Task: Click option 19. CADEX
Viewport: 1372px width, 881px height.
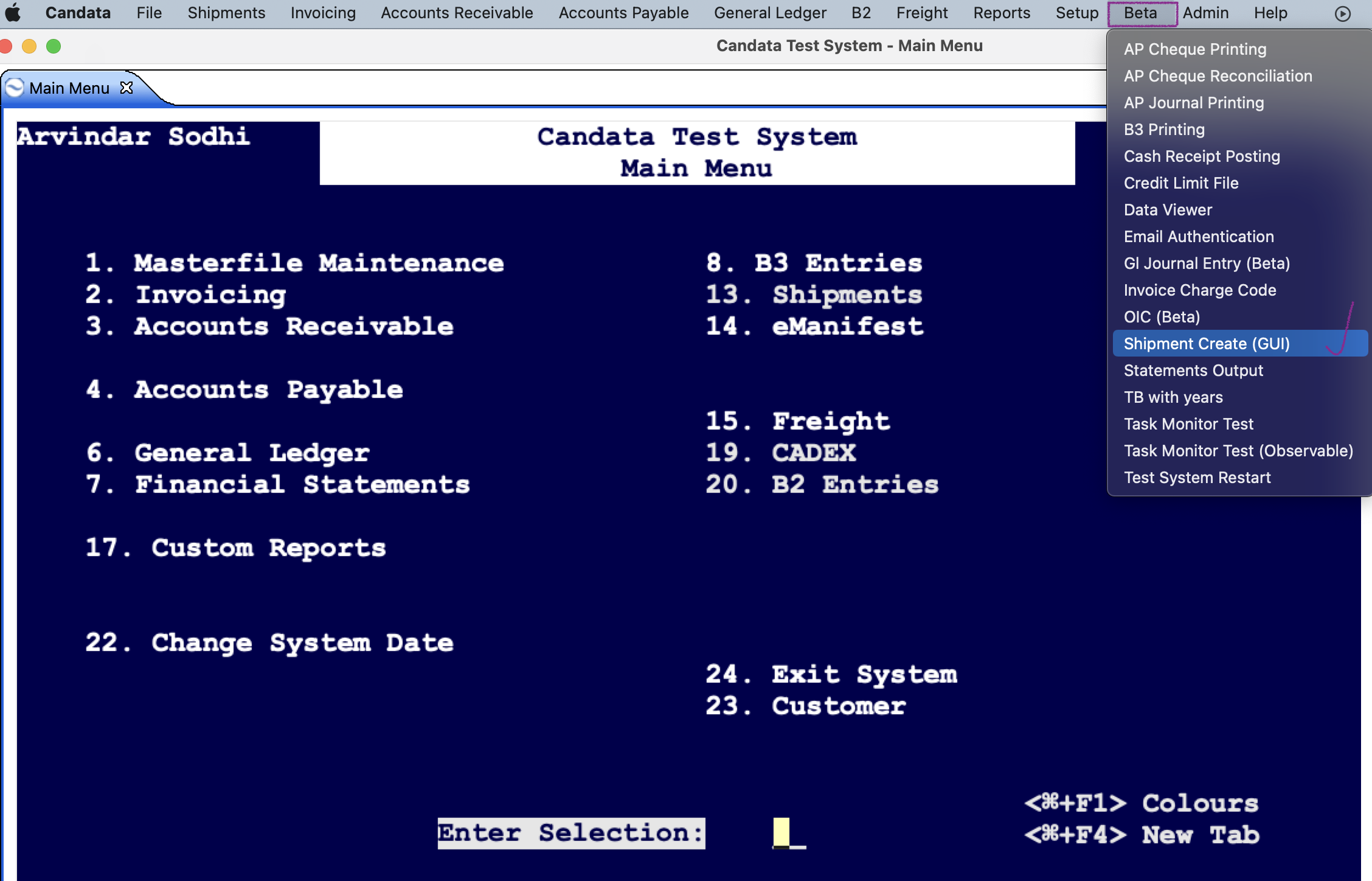Action: (x=781, y=453)
